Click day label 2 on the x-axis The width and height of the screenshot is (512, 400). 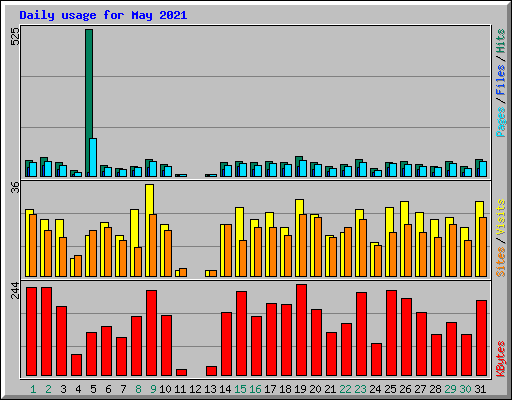coord(48,389)
